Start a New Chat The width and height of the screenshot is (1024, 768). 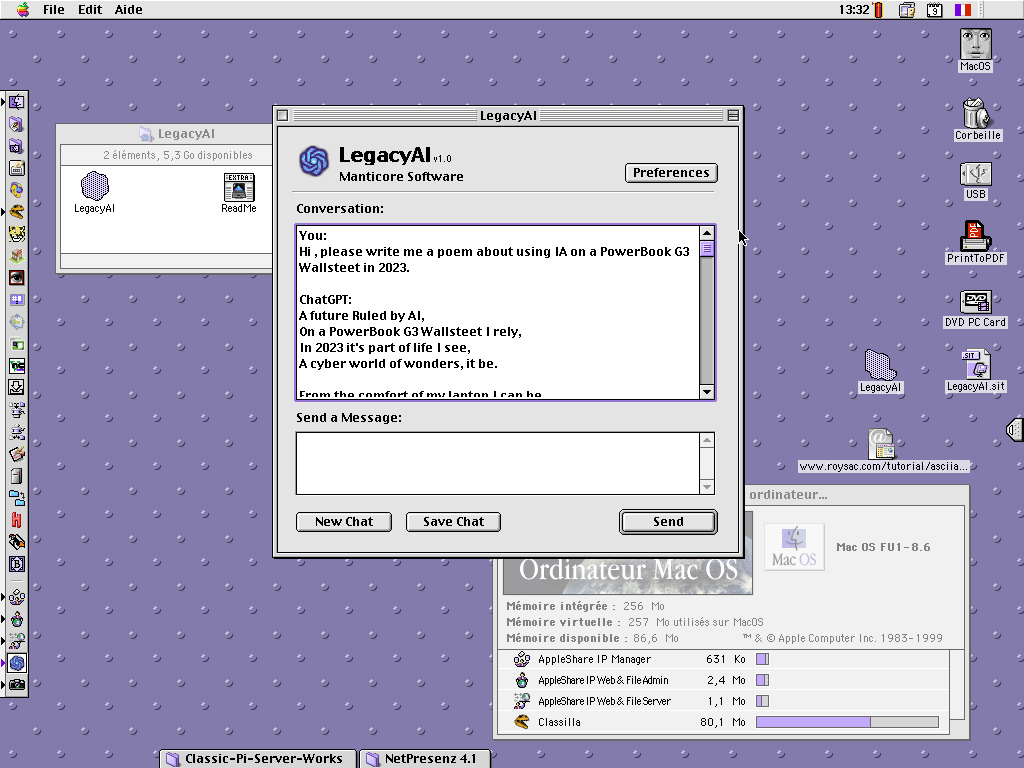pos(344,522)
